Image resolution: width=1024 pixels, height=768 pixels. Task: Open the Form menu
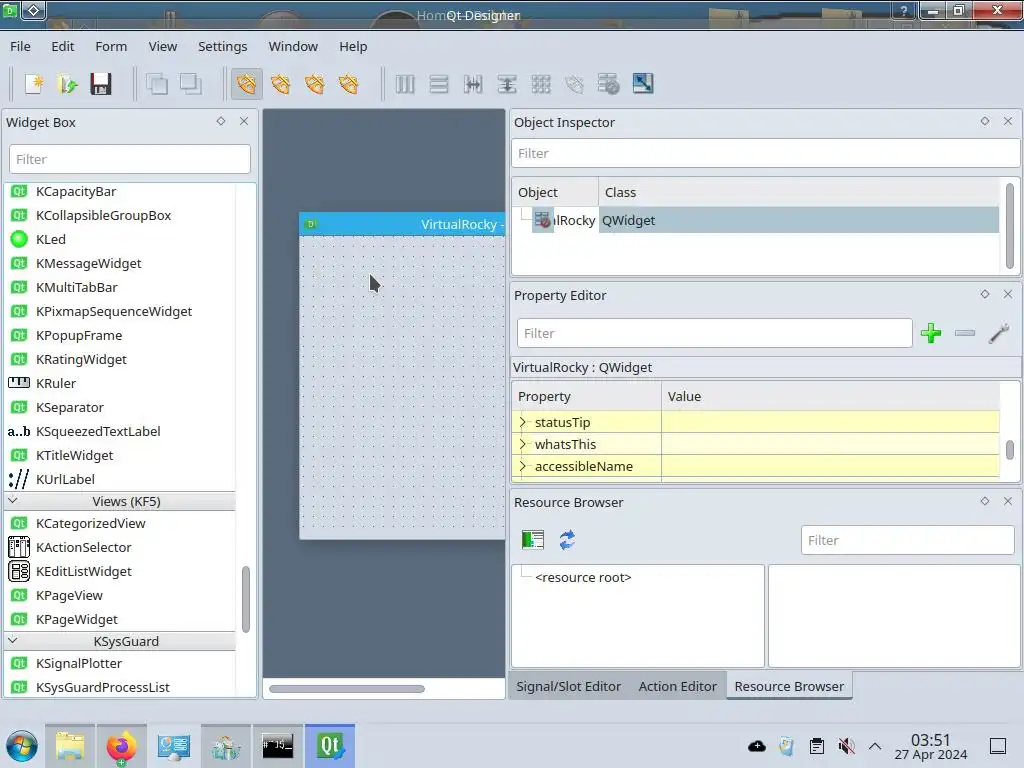click(x=111, y=46)
